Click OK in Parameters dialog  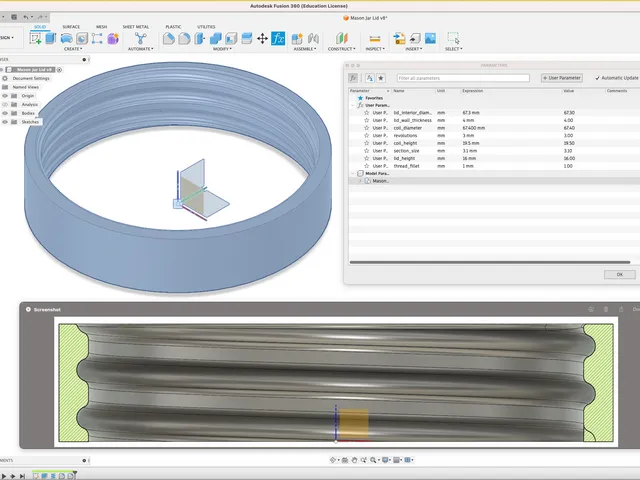620,274
